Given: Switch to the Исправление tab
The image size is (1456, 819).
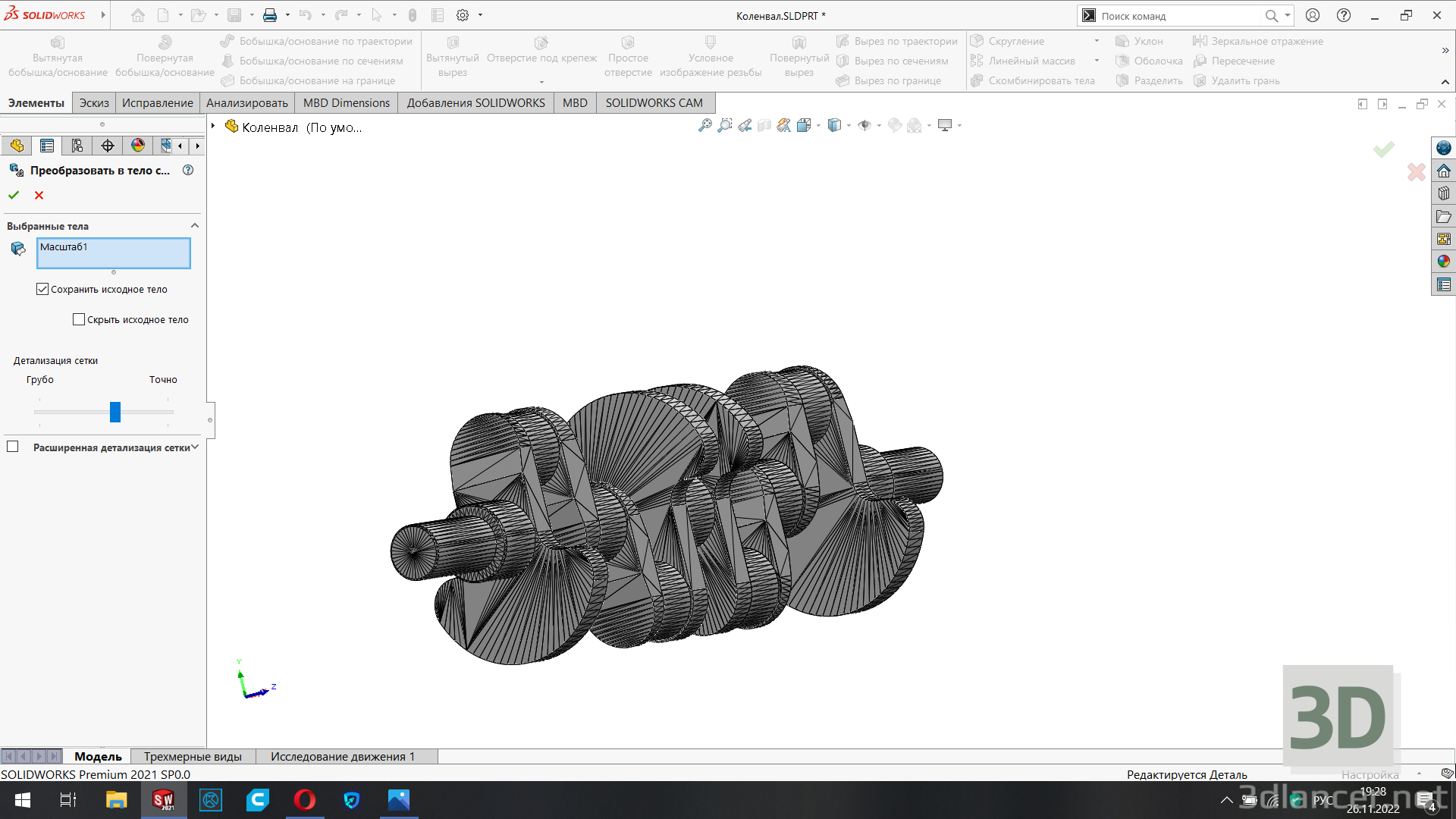Looking at the screenshot, I should (x=158, y=103).
